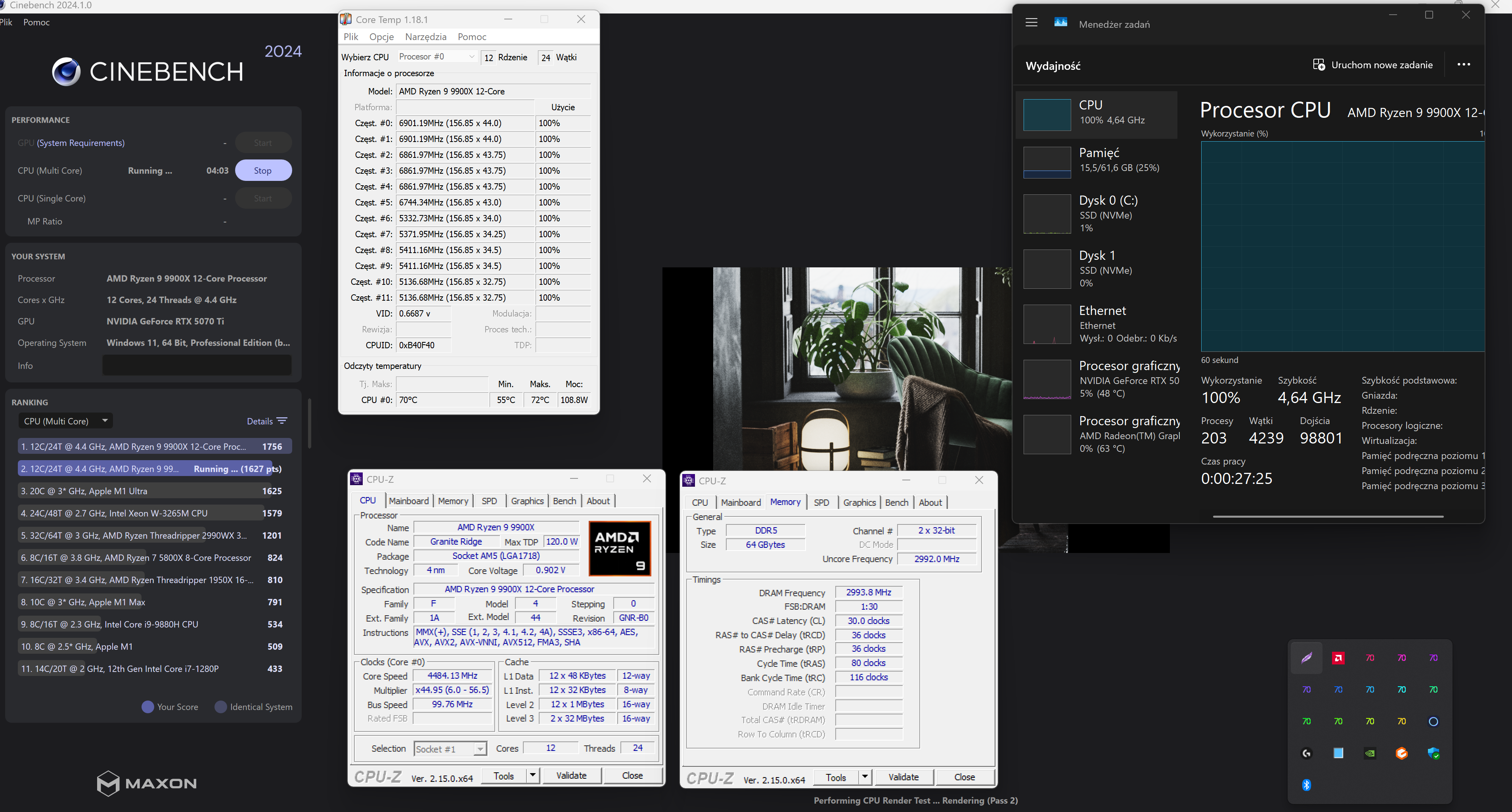
Task: Expand the Tools arrow in the CPU-Z Memory window
Action: pyautogui.click(x=865, y=777)
